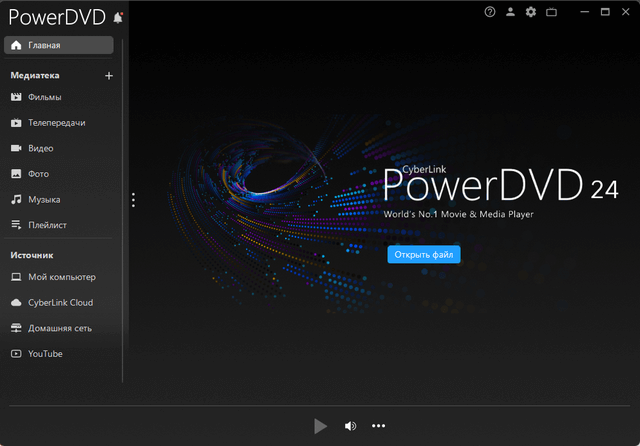Click the notification bell icon
Screen dimensions: 640x446
[119, 18]
